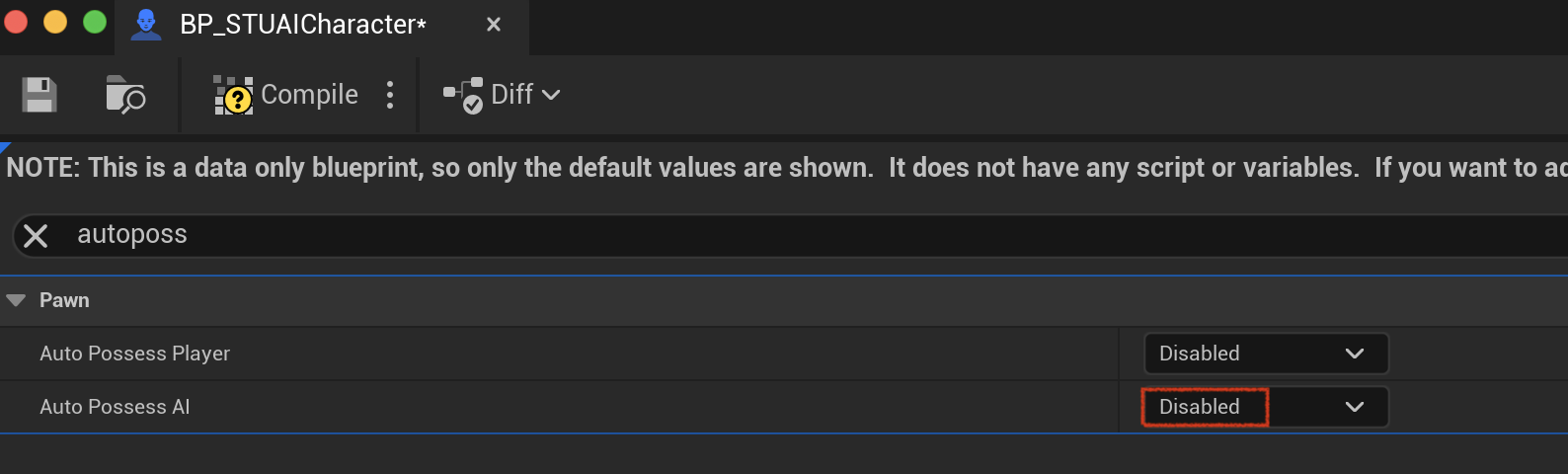The width and height of the screenshot is (1568, 474).
Task: Select the Auto Possess Player property row
Action: coord(784,354)
